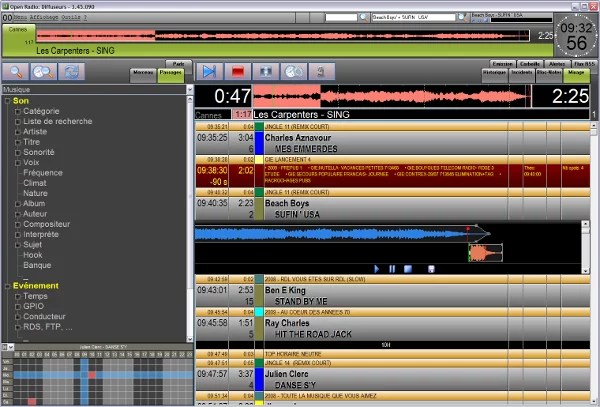Enable the Artiste filter checkbox
600x407 pixels.
pyautogui.click(x=17, y=131)
